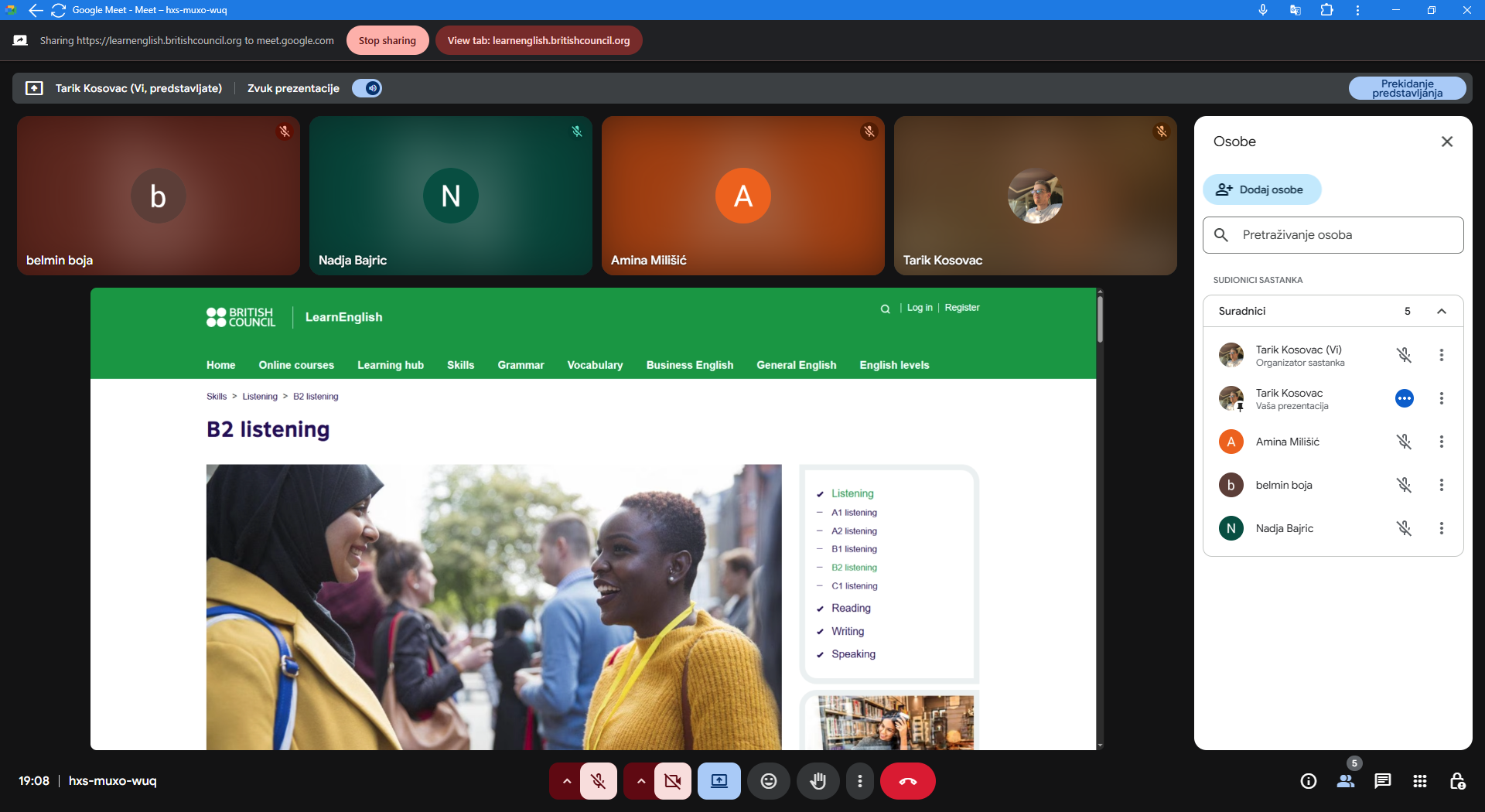
Task: Open the emoji reactions button
Action: [x=768, y=781]
